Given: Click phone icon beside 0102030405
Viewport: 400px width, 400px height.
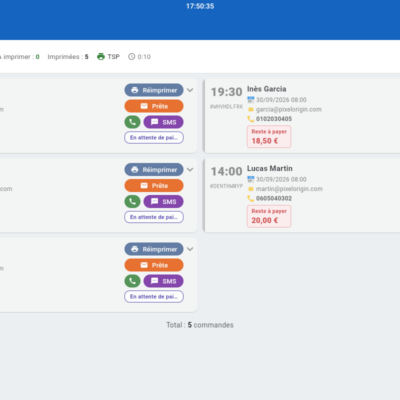Looking at the screenshot, I should pos(250,119).
